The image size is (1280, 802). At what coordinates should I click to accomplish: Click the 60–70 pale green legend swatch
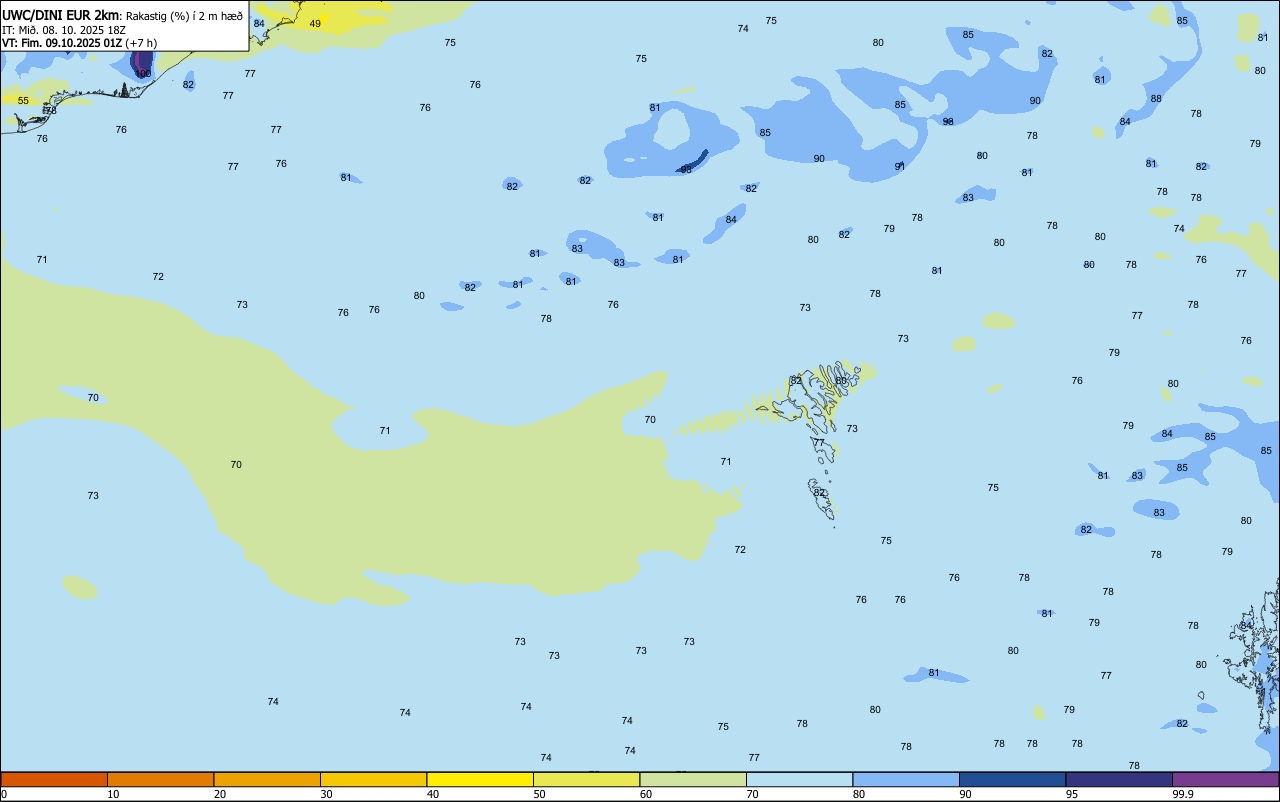coord(693,779)
